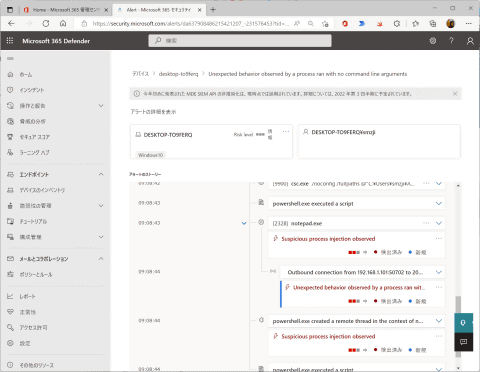Open レポート in the sidebar
The height and width of the screenshot is (372, 480).
pos(27,296)
